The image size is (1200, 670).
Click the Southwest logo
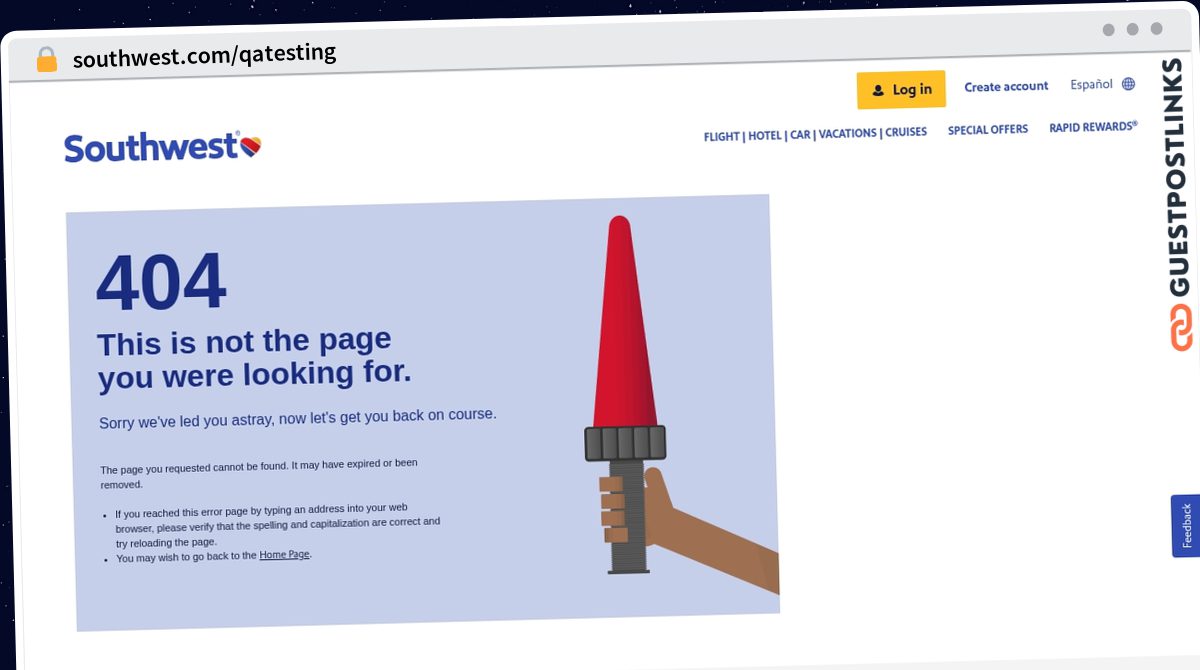(163, 147)
